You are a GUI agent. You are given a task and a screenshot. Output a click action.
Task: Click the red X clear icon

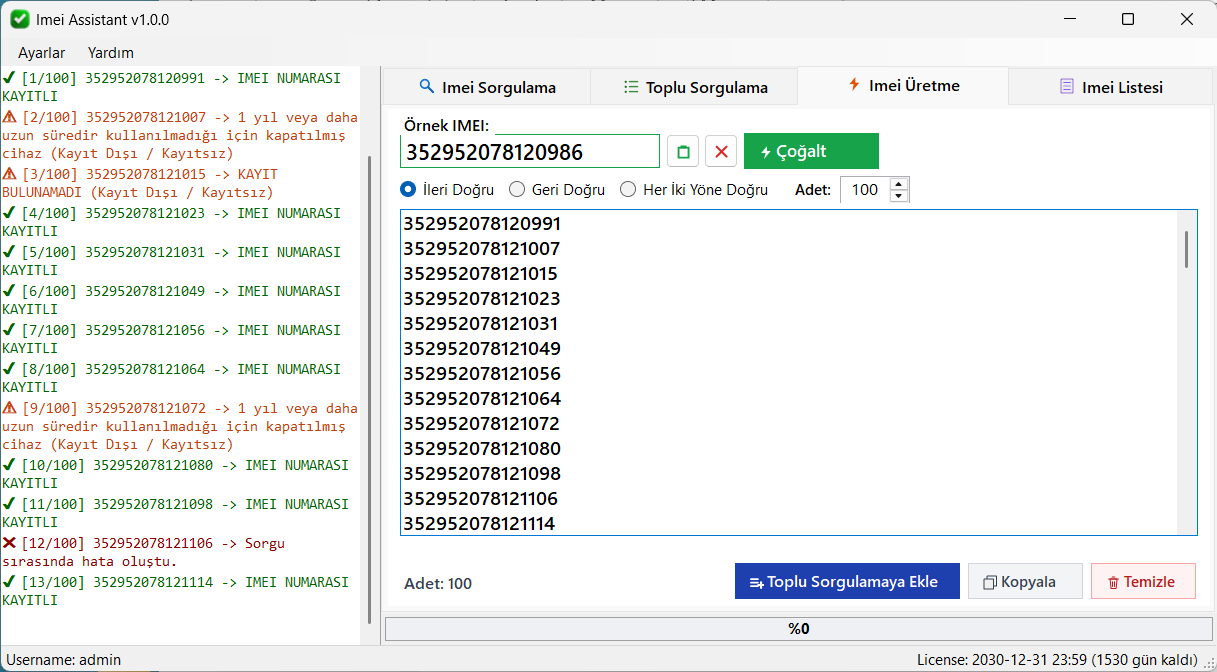pos(721,152)
